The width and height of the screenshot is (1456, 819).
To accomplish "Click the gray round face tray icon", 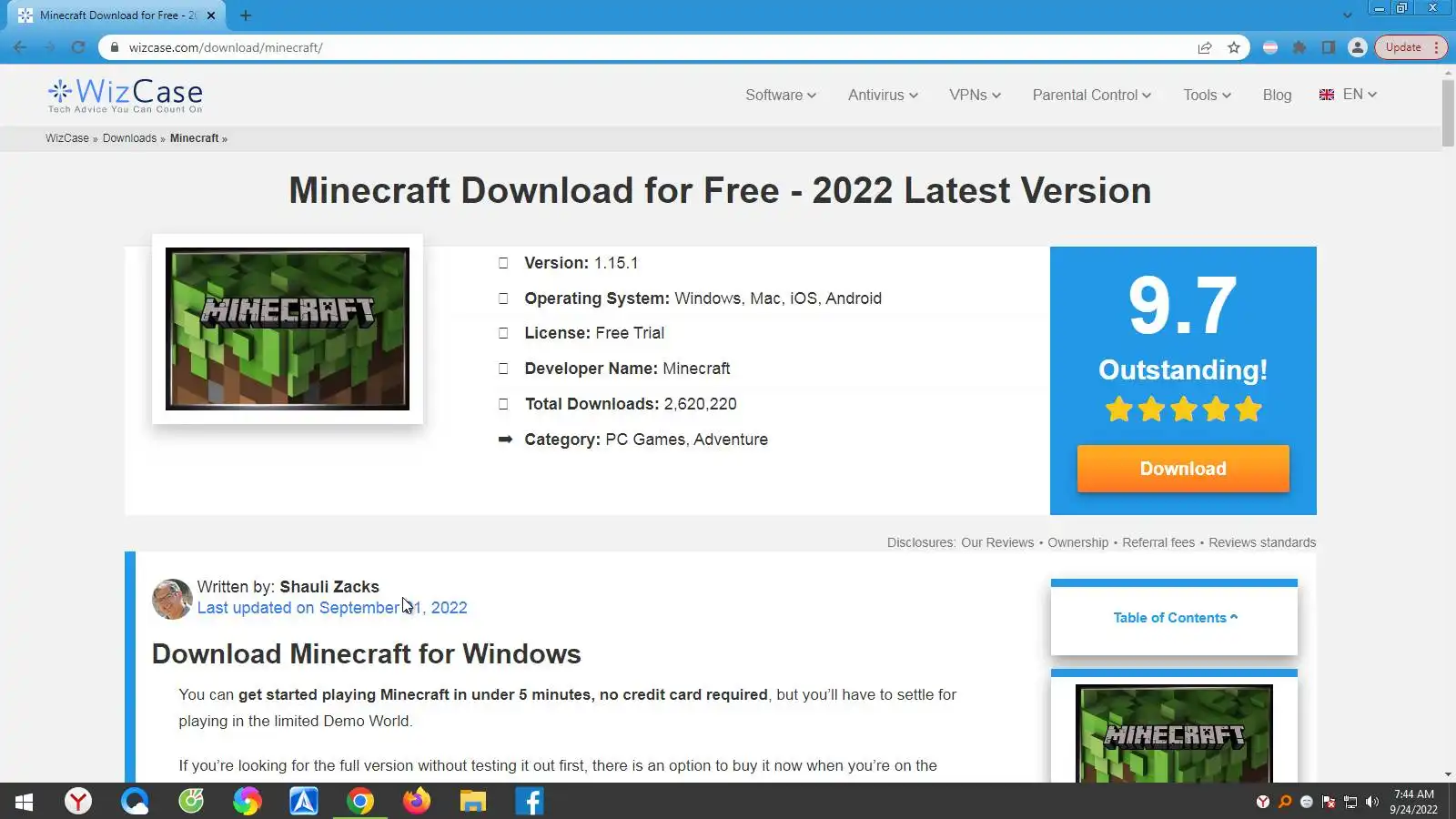I will click(x=1307, y=802).
